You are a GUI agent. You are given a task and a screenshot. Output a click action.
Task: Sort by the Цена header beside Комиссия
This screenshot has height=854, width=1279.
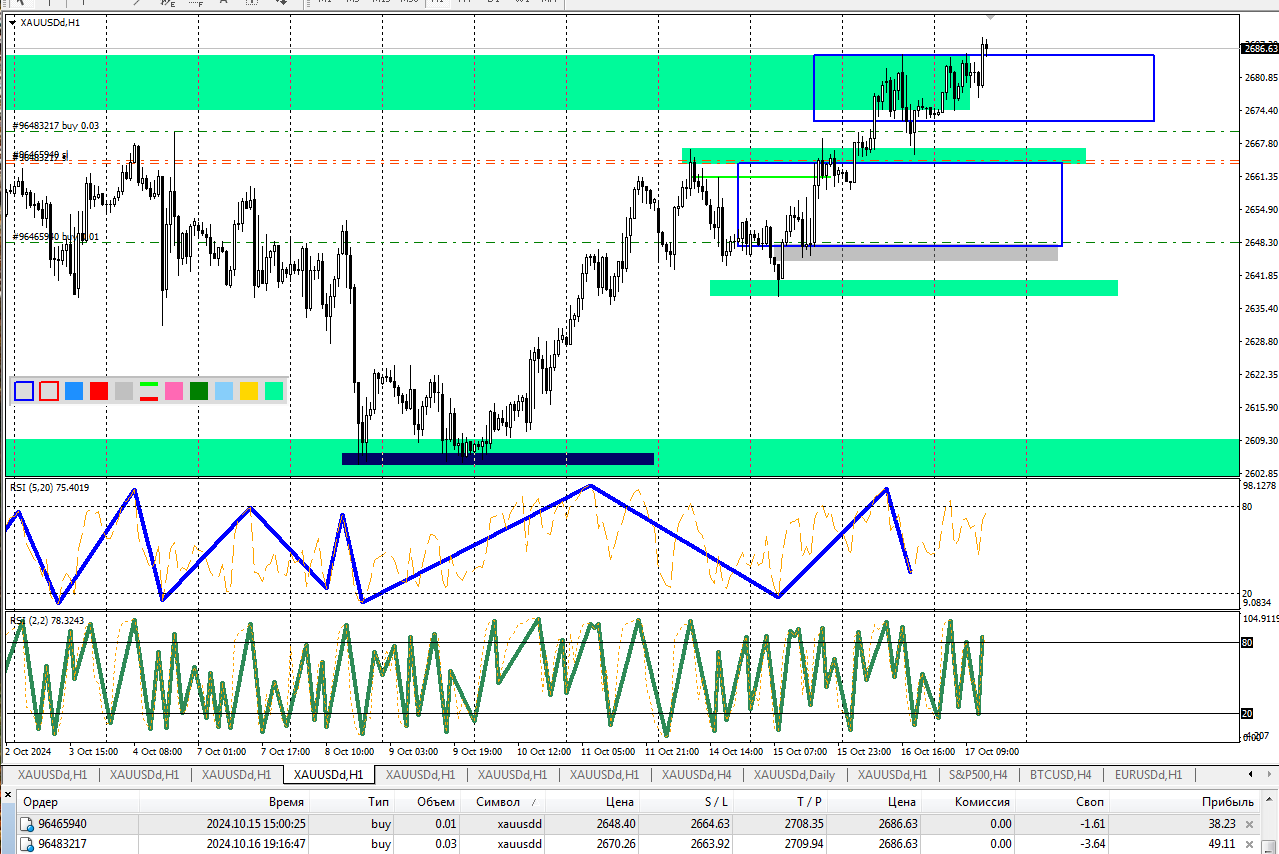(875, 802)
